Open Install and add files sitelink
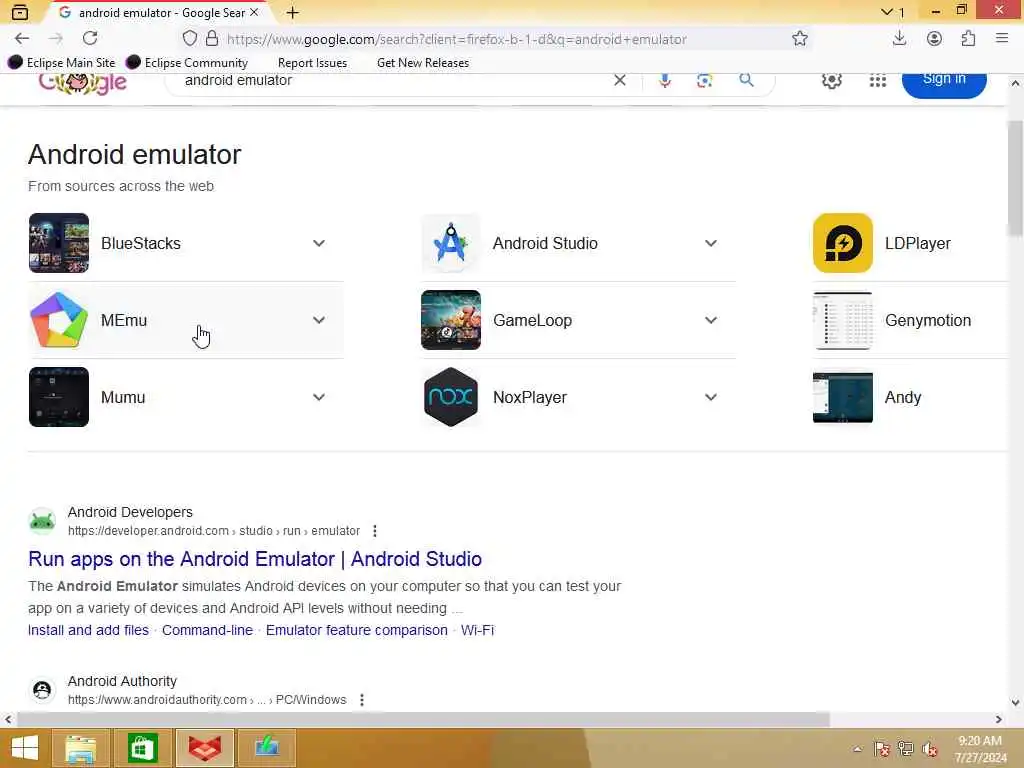The width and height of the screenshot is (1024, 768). click(88, 631)
